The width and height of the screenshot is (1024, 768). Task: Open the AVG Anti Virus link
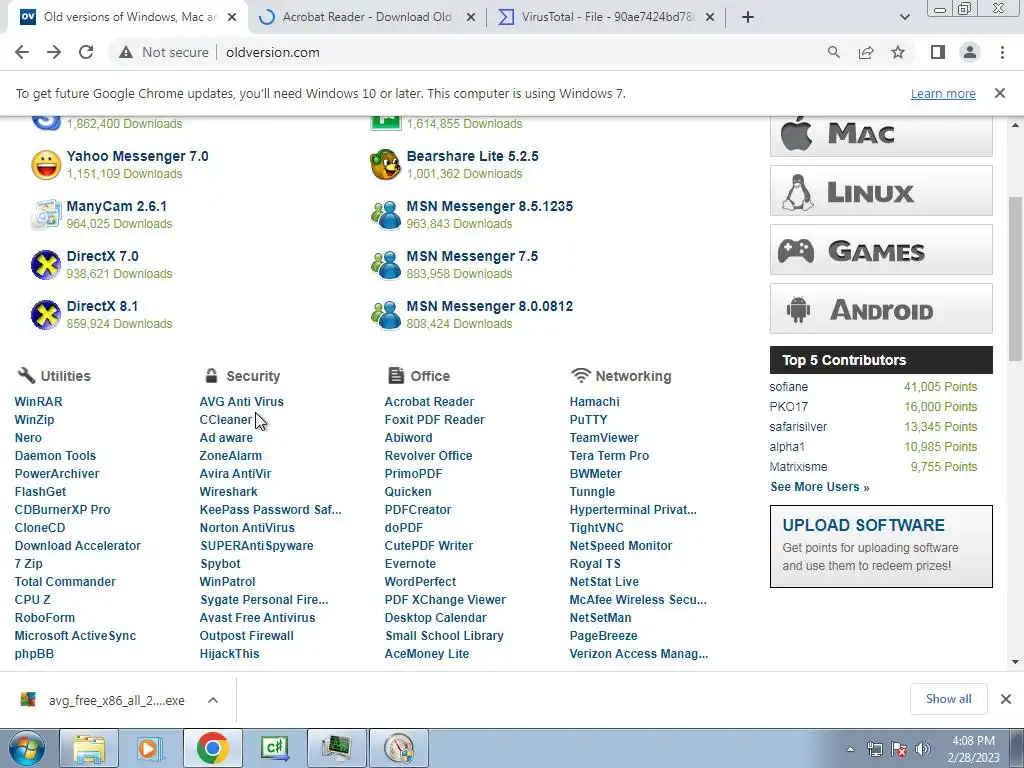[242, 402]
